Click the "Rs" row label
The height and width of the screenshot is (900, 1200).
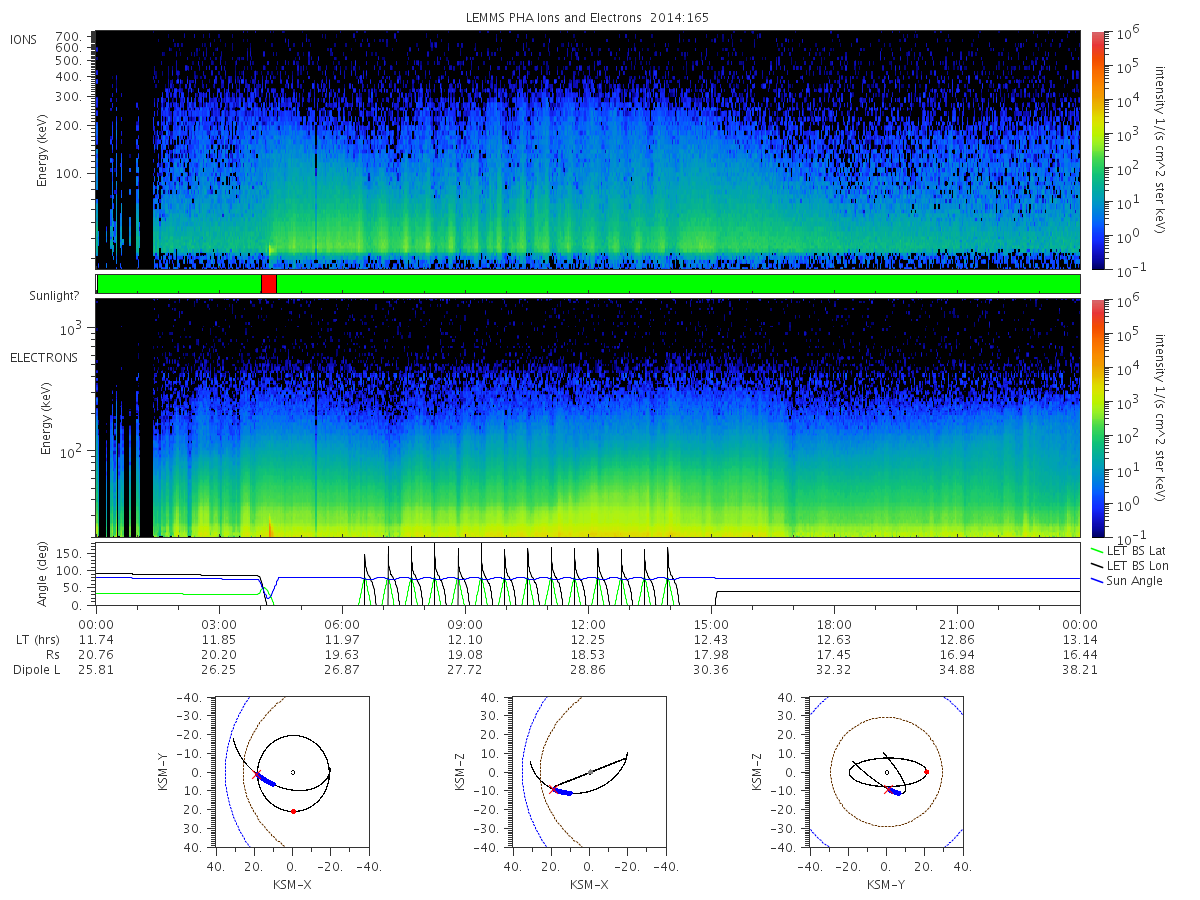pos(52,654)
